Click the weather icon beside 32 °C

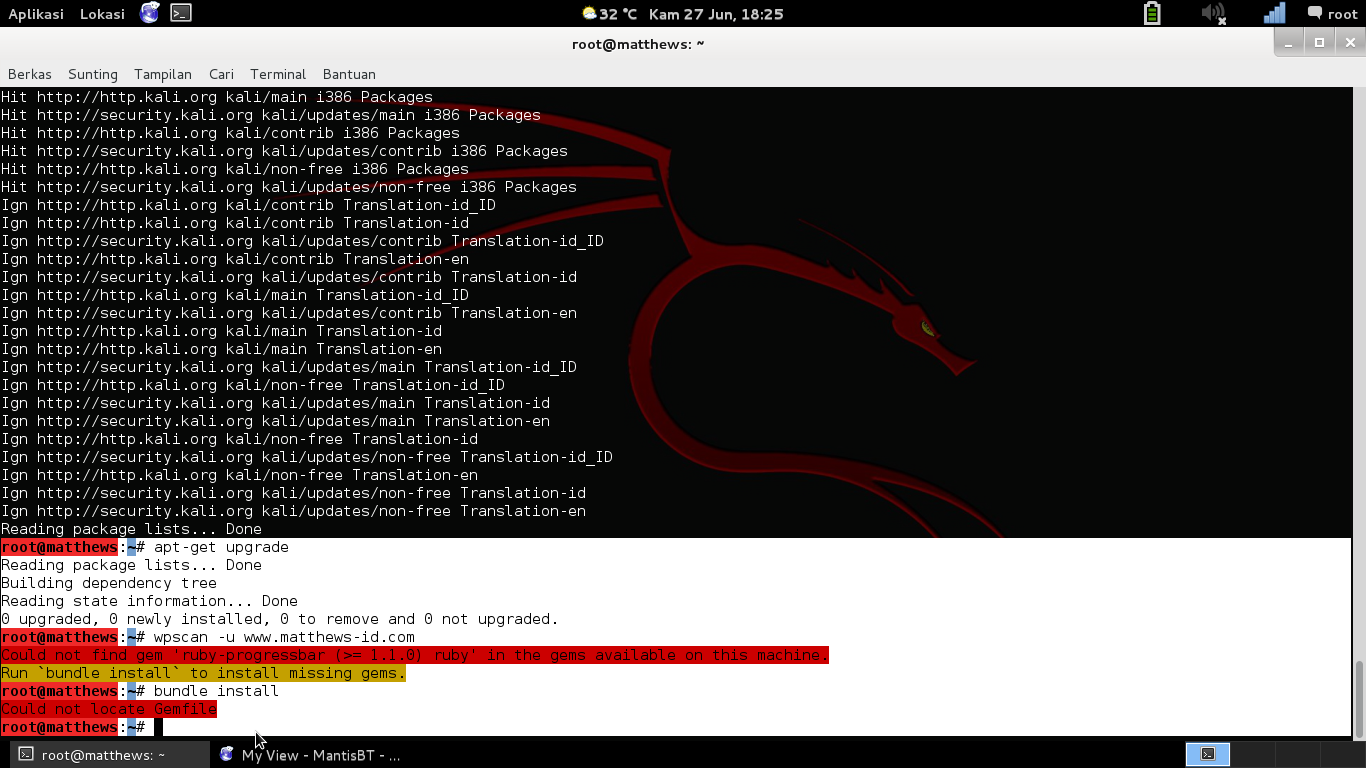(x=589, y=14)
